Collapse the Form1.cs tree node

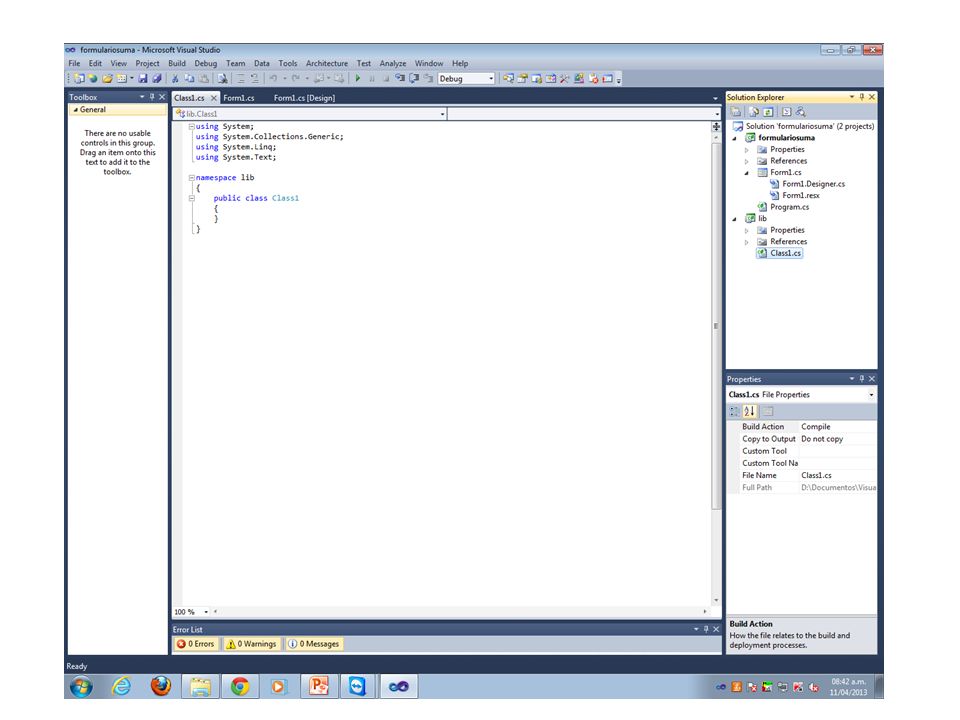click(x=746, y=173)
